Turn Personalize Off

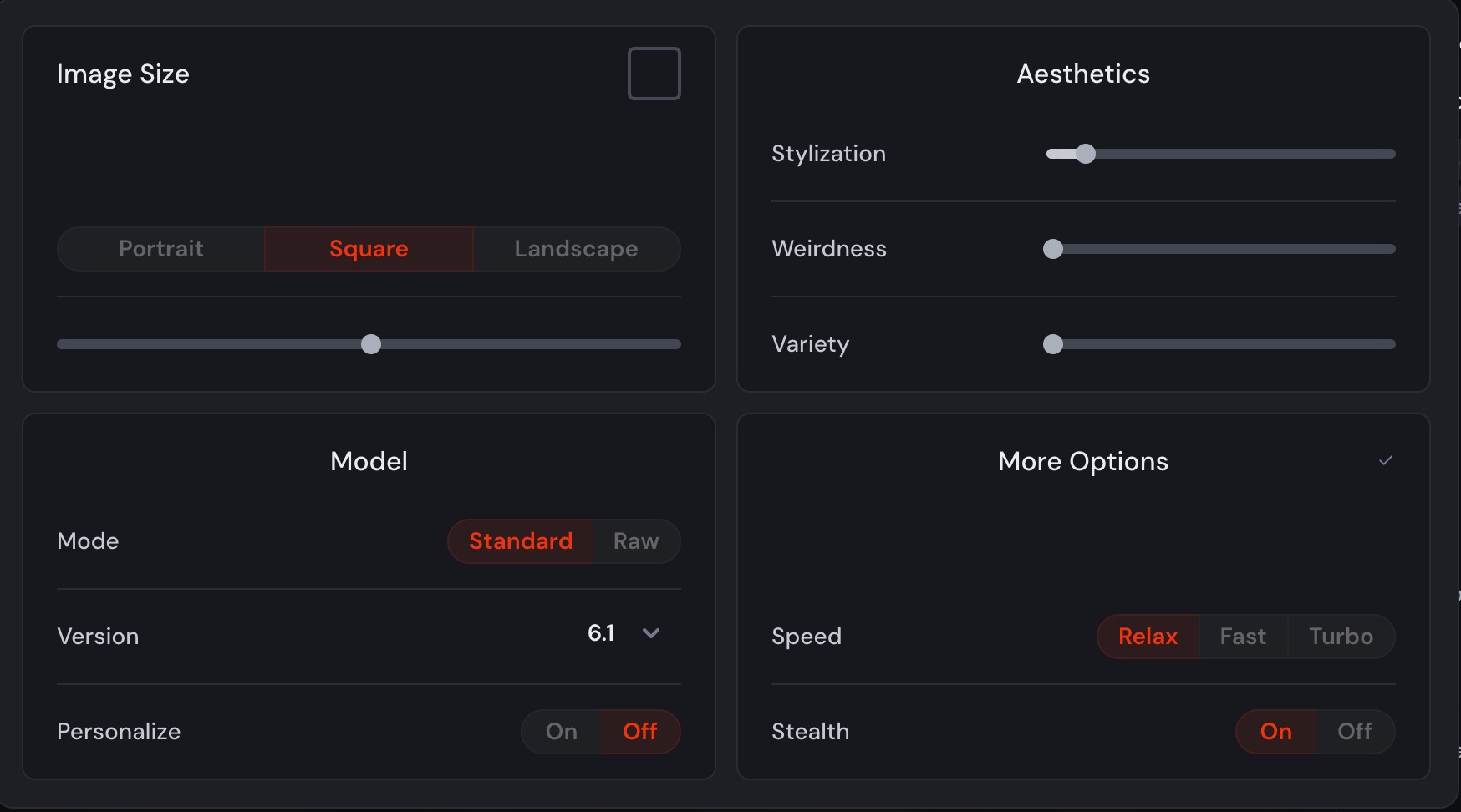pos(640,732)
